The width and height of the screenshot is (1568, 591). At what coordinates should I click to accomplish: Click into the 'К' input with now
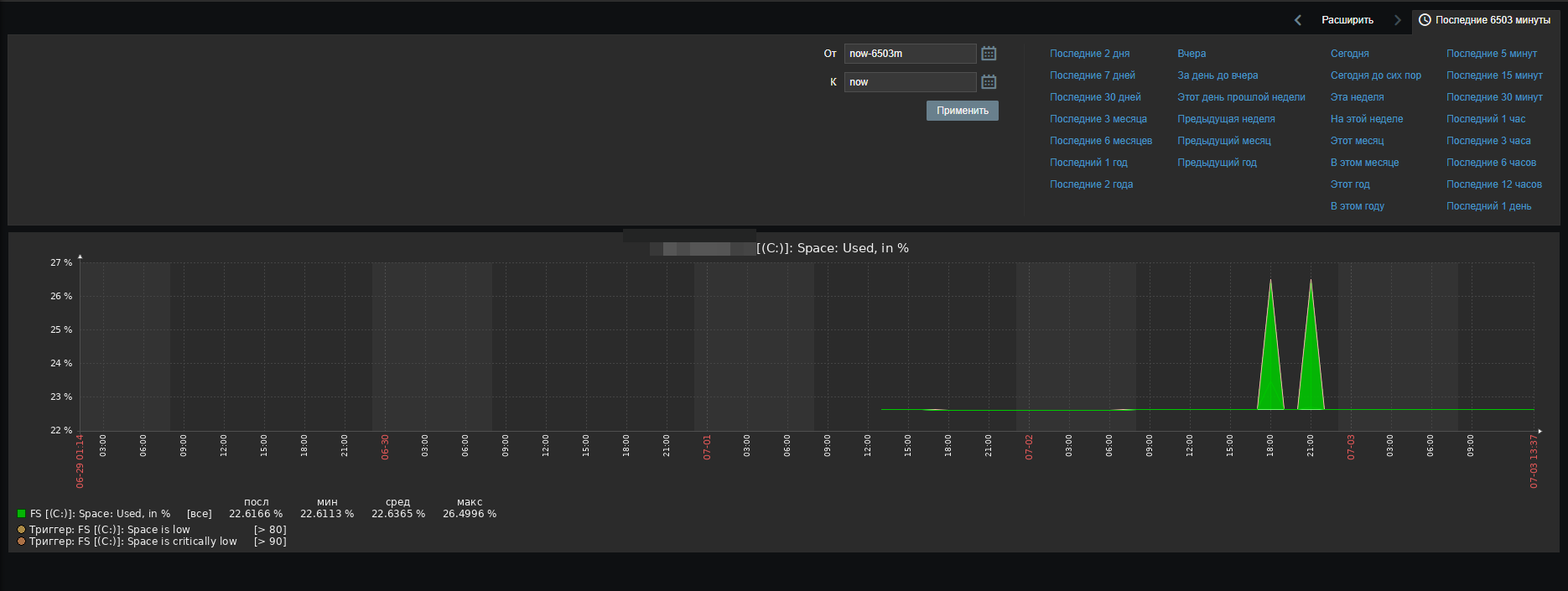click(x=909, y=82)
